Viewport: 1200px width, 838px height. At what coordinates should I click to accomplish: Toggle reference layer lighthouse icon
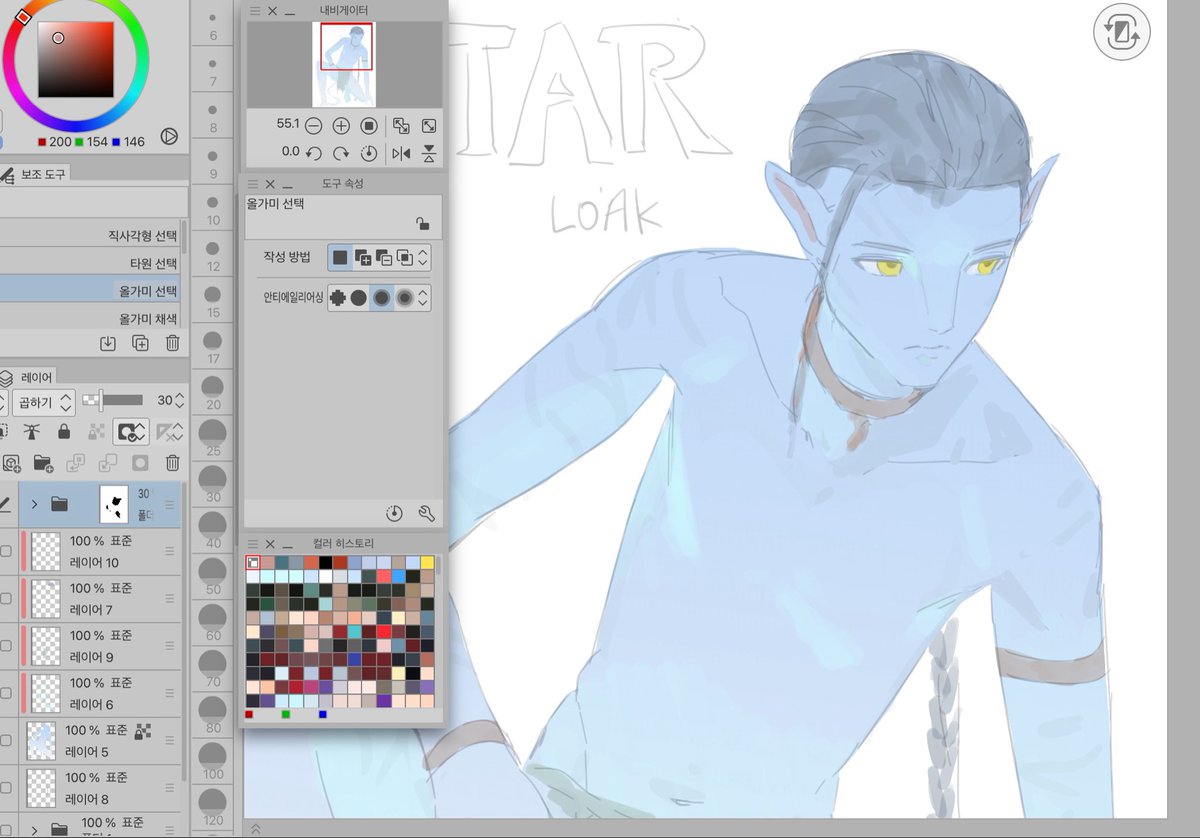(31, 431)
